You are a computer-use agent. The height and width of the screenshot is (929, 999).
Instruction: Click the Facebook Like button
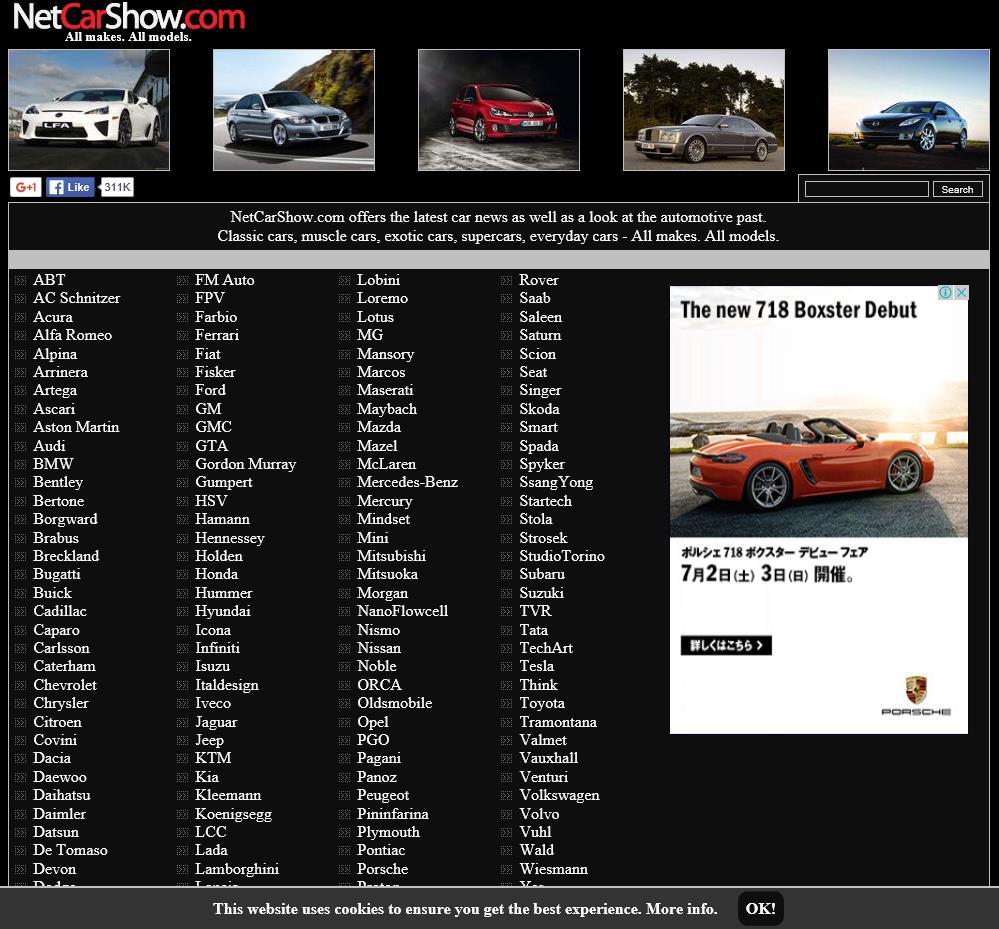click(x=70, y=187)
